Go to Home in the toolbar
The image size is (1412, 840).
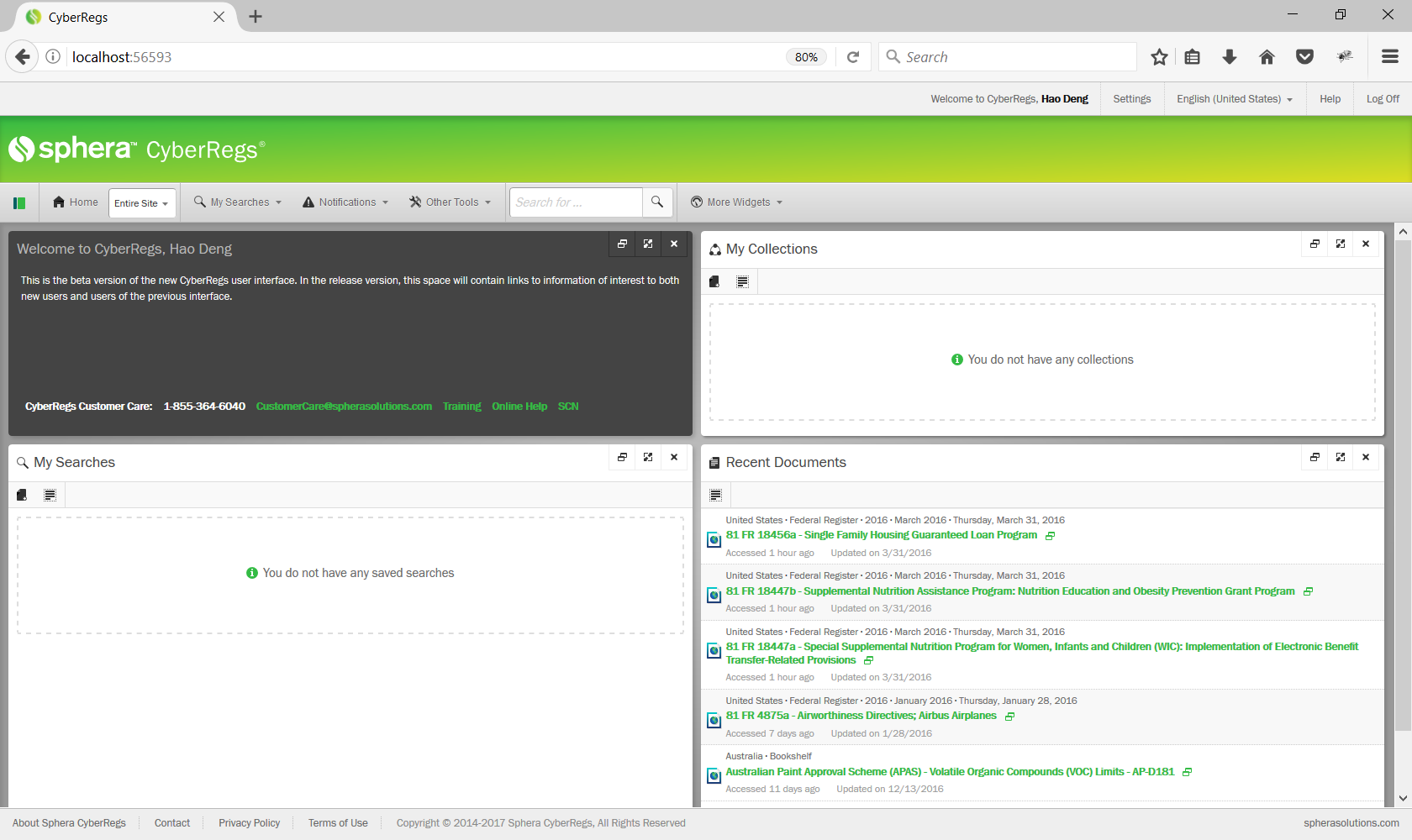[76, 202]
